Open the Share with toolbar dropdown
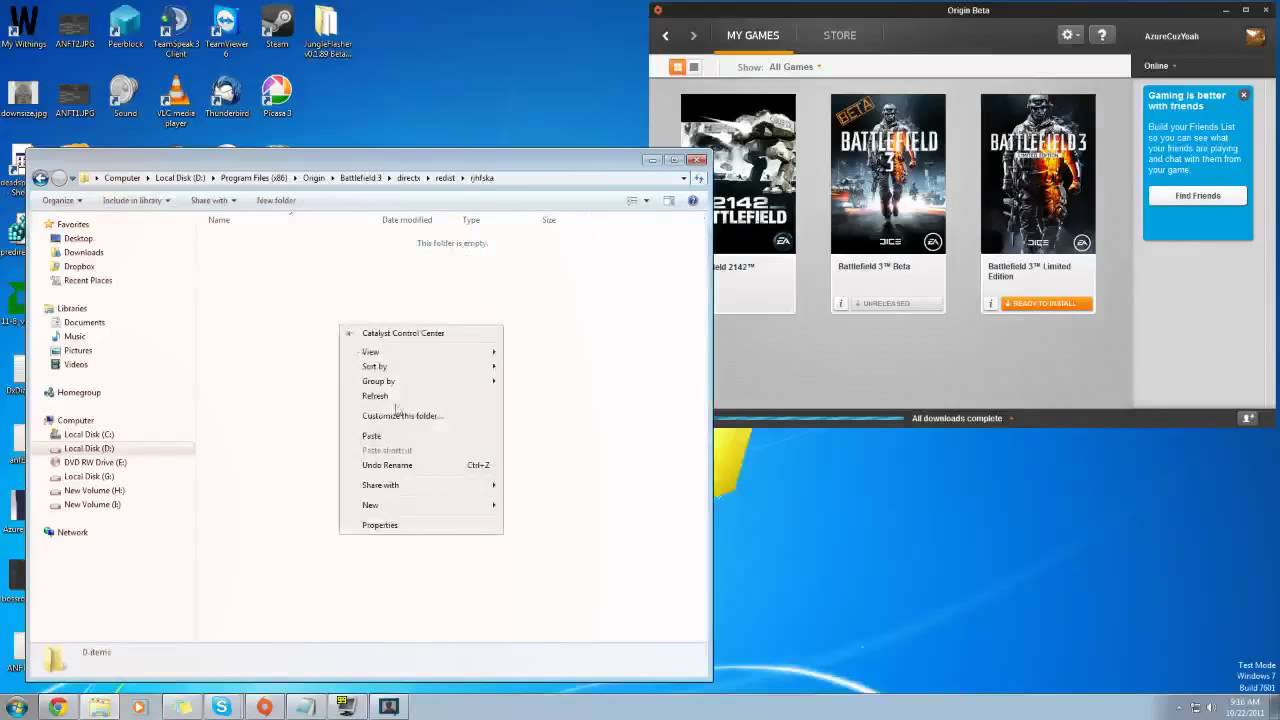Screen dimensions: 1280x720 point(213,200)
